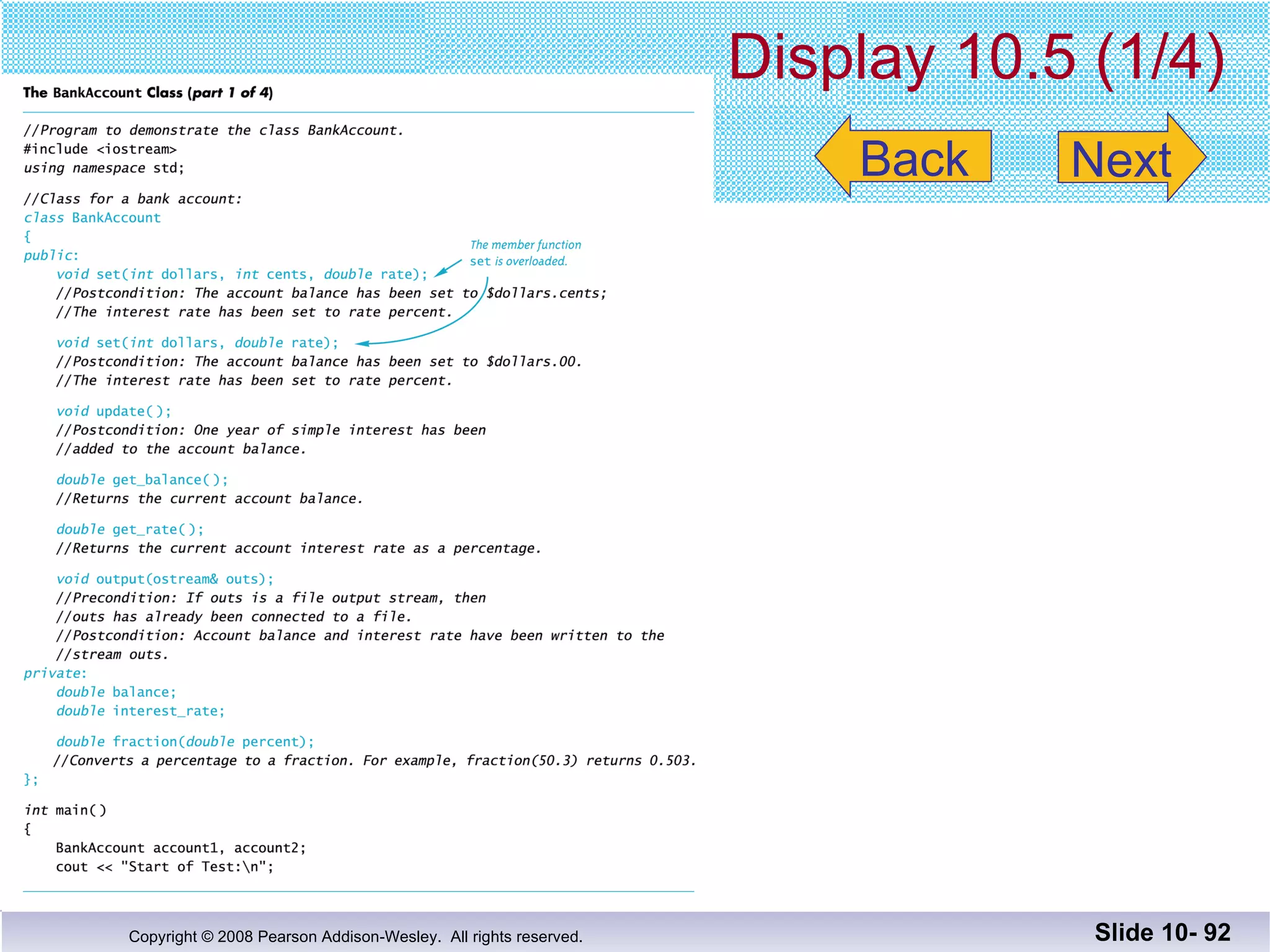
Task: Click '//added to the account balance.' comment
Action: coord(181,449)
